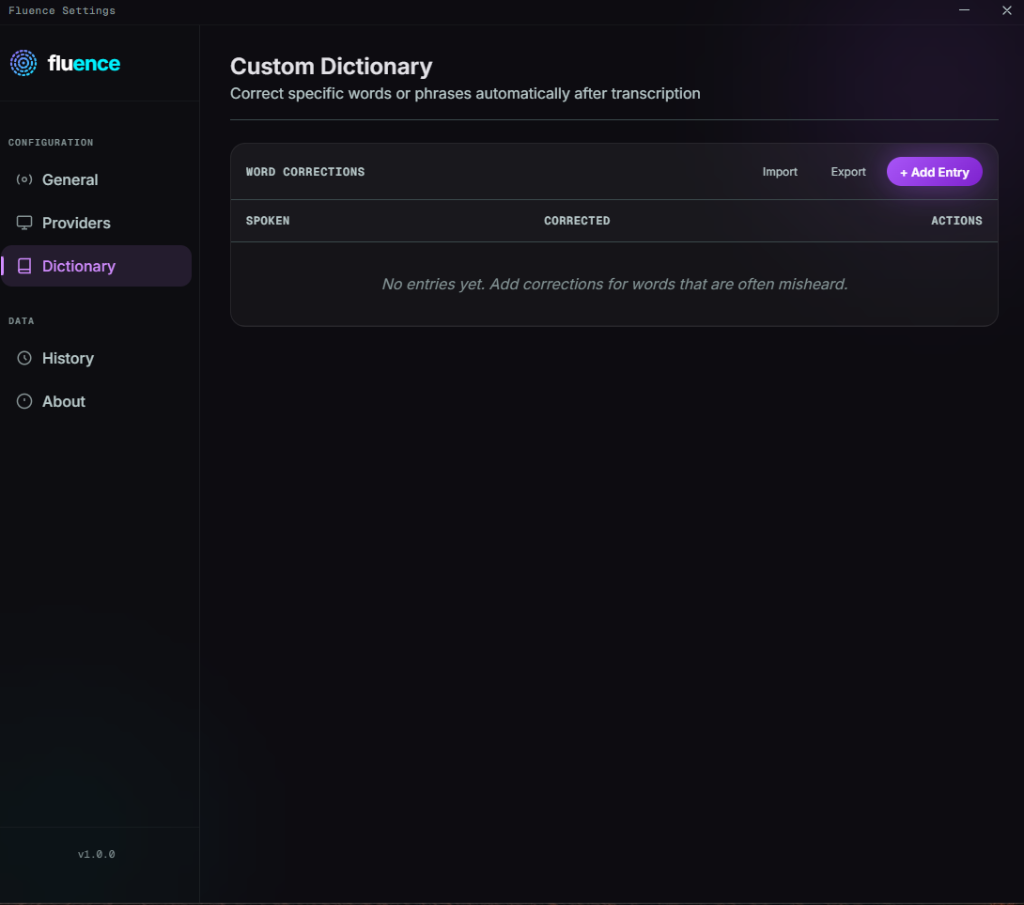Close the Fluence Settings window

click(1006, 10)
